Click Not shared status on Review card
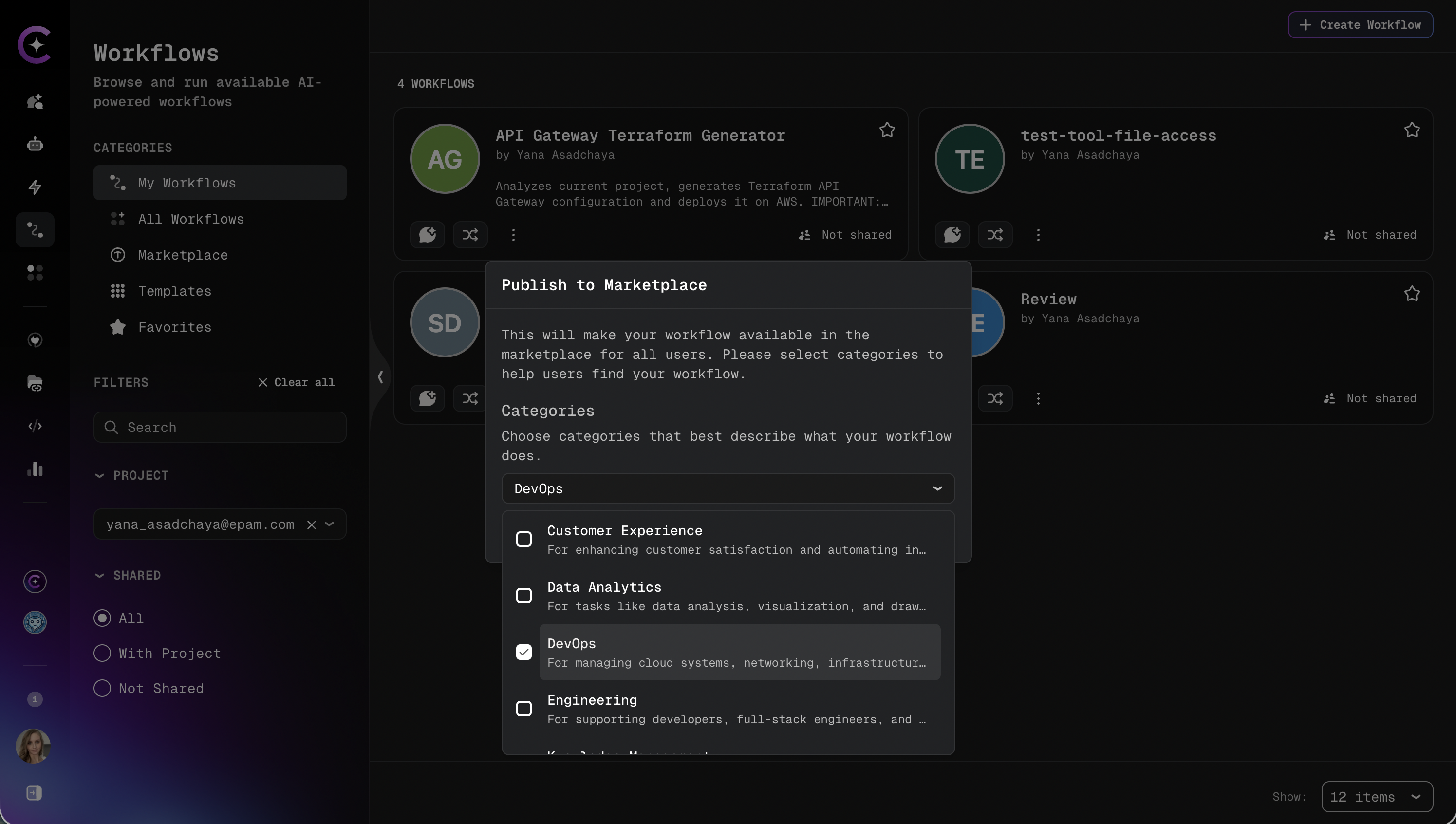The width and height of the screenshot is (1456, 824). (1370, 398)
